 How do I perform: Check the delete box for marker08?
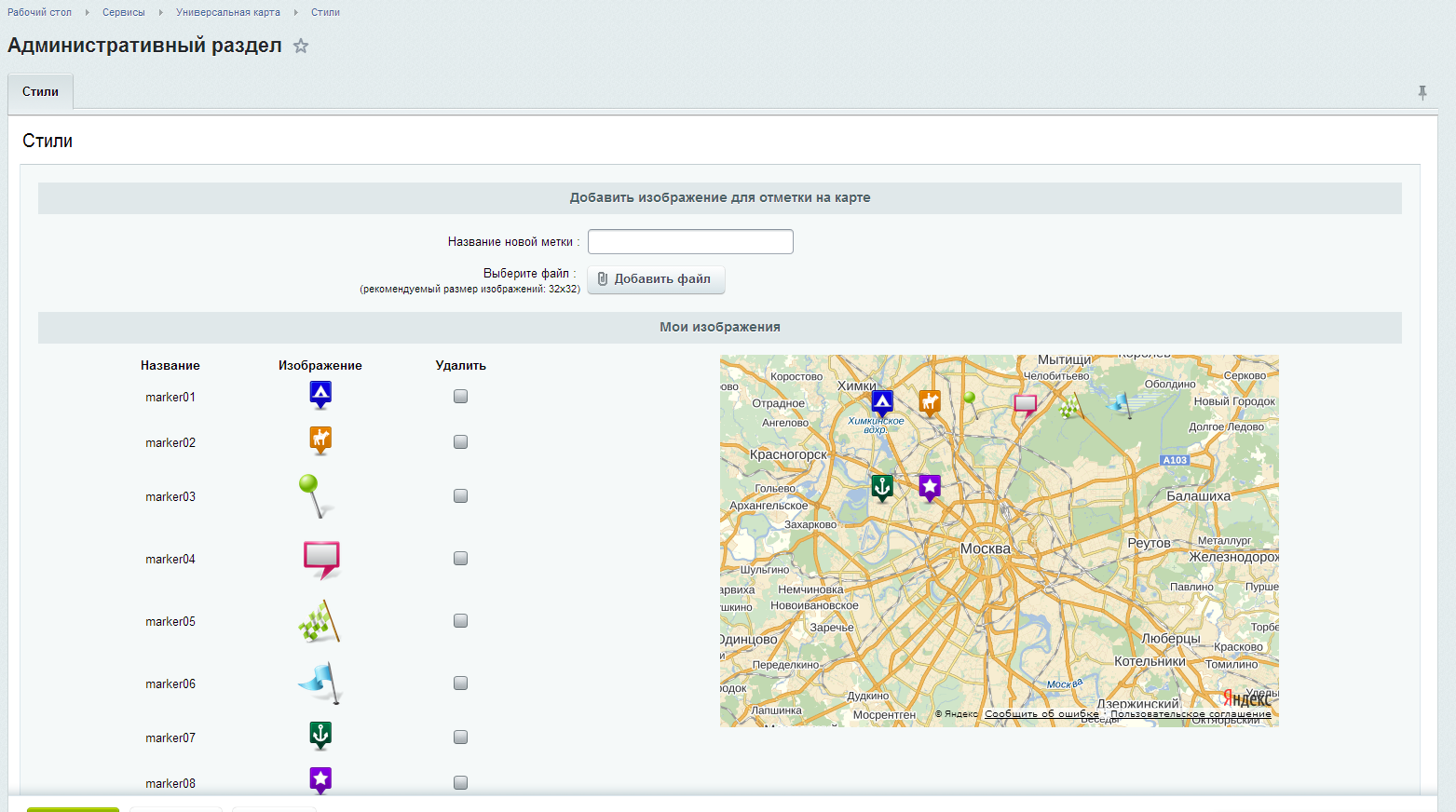coord(460,782)
